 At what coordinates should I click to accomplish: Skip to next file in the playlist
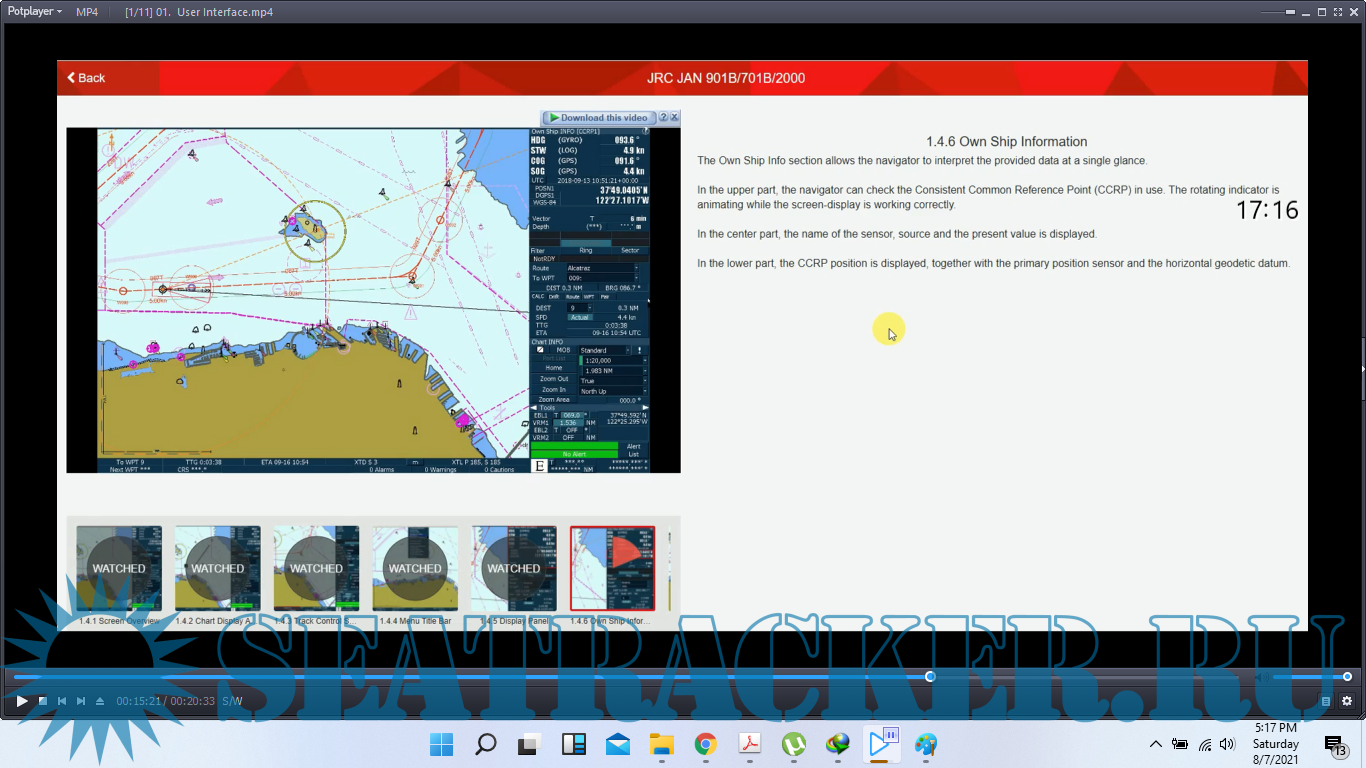tap(81, 701)
